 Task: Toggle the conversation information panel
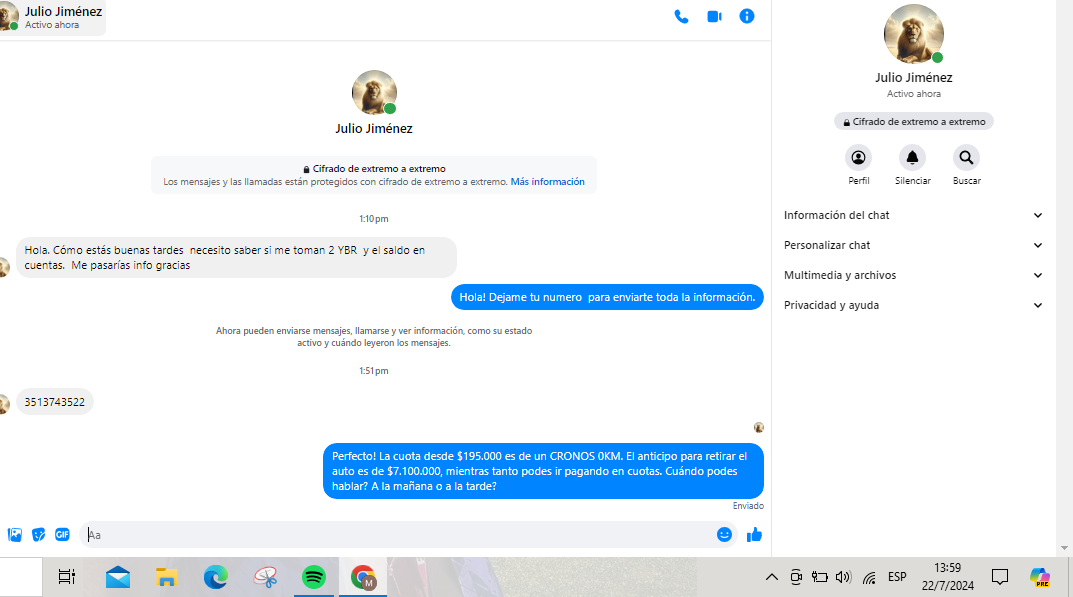746,16
